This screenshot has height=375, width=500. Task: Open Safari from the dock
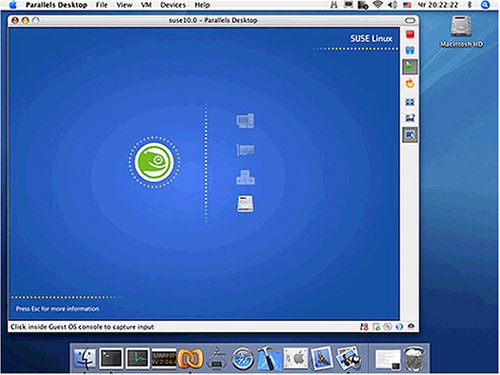pos(242,359)
